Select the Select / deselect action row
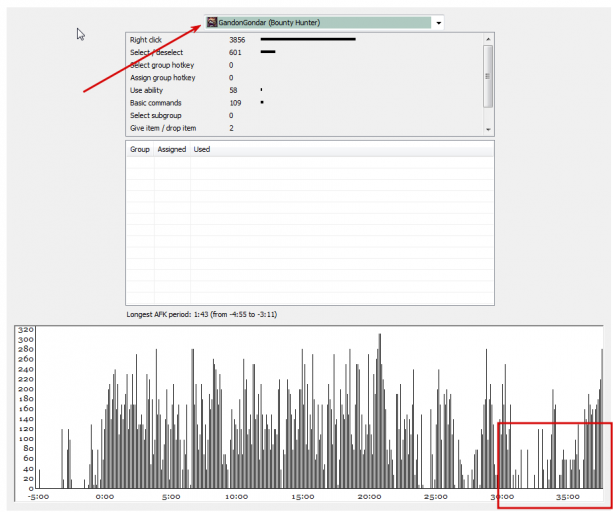This screenshot has width=613, height=512. 305,52
